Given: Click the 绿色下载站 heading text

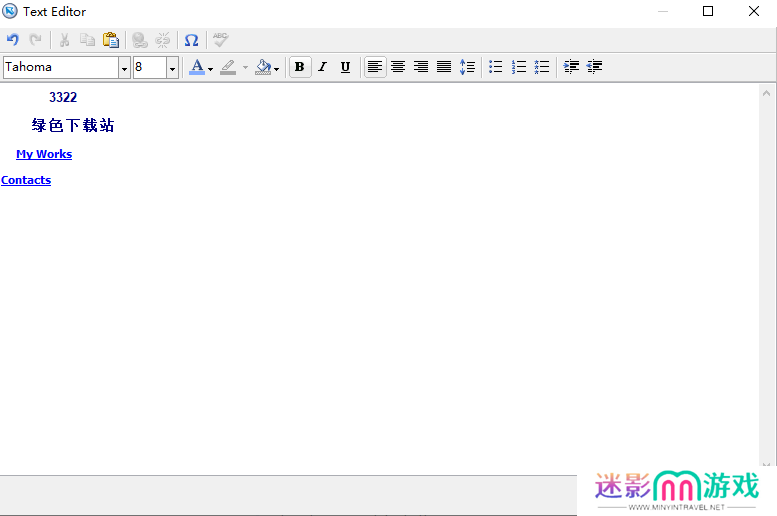Looking at the screenshot, I should coord(73,125).
